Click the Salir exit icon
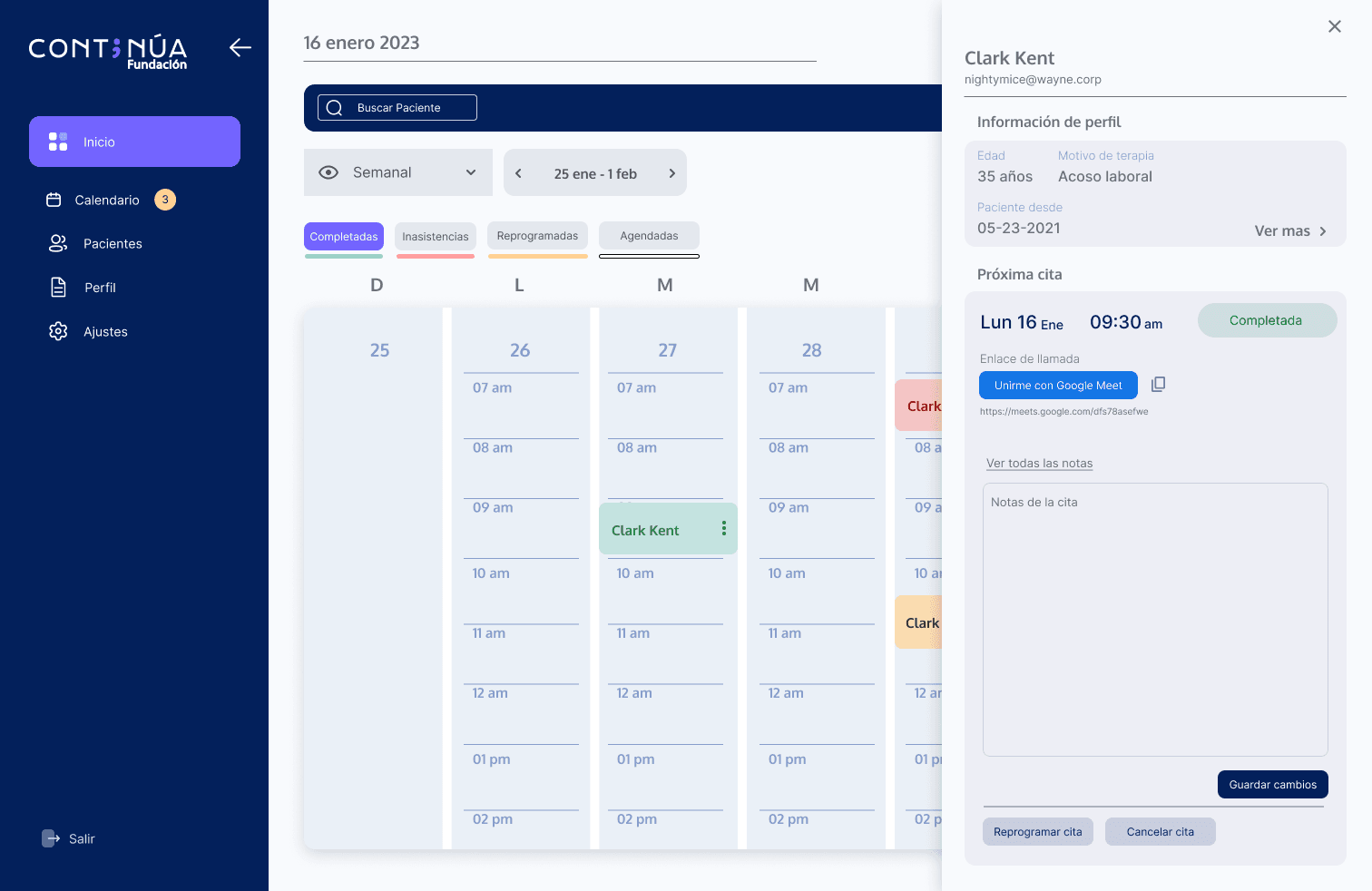Image resolution: width=1372 pixels, height=891 pixels. (51, 838)
